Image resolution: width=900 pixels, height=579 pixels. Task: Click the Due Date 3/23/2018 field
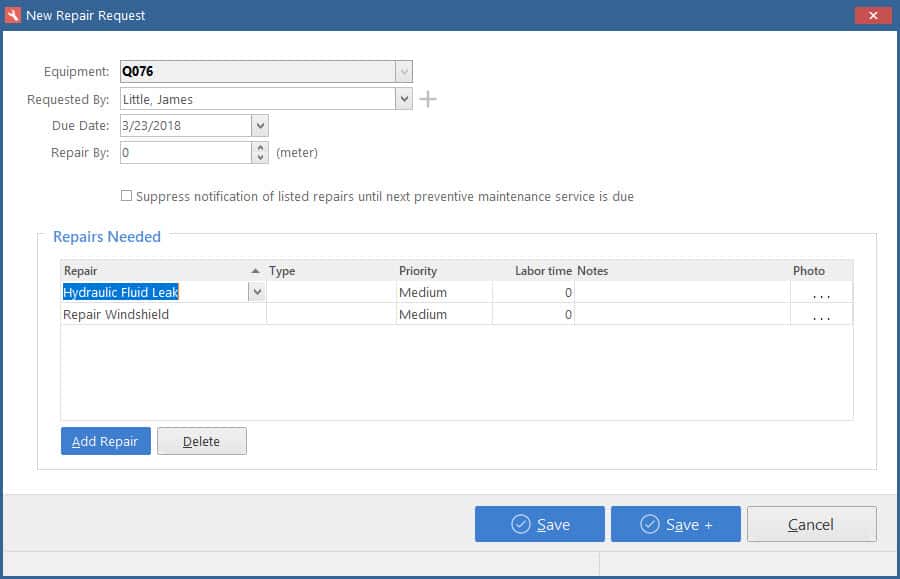[x=185, y=126]
